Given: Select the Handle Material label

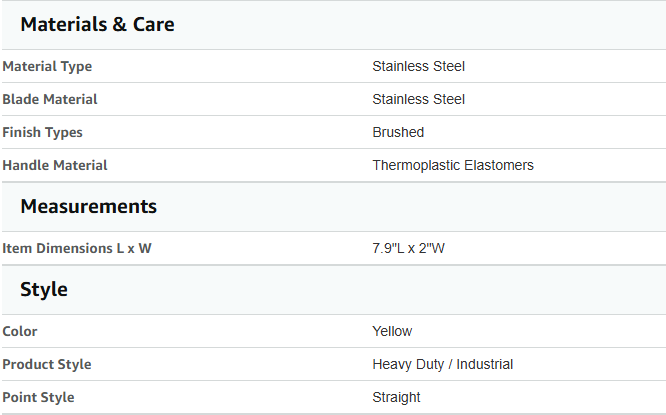Looking at the screenshot, I should click(55, 165).
